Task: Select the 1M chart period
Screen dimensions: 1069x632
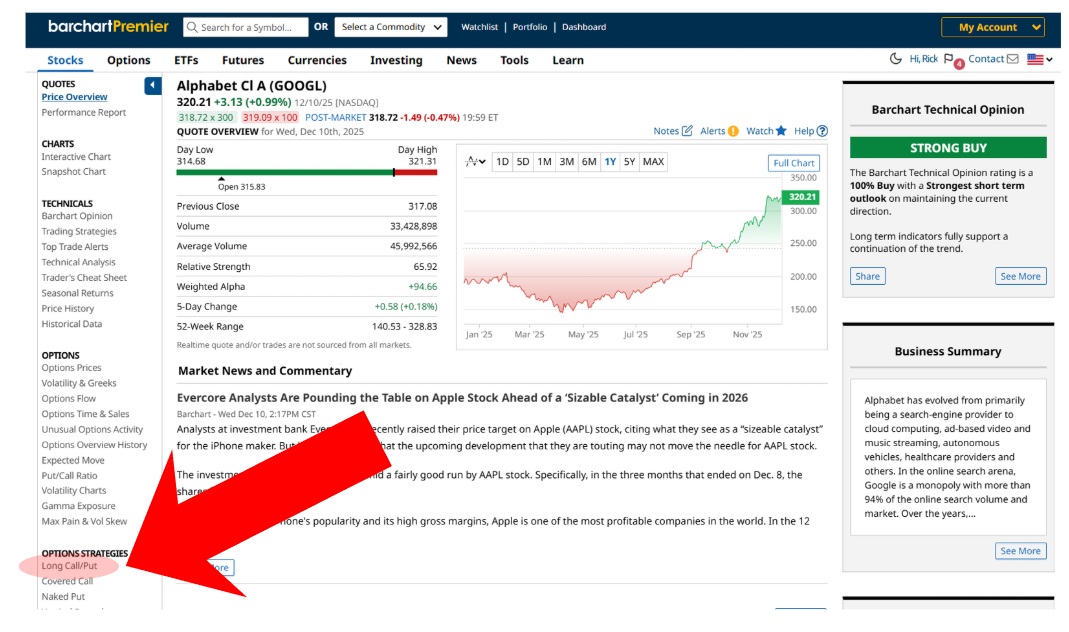Action: pos(544,162)
